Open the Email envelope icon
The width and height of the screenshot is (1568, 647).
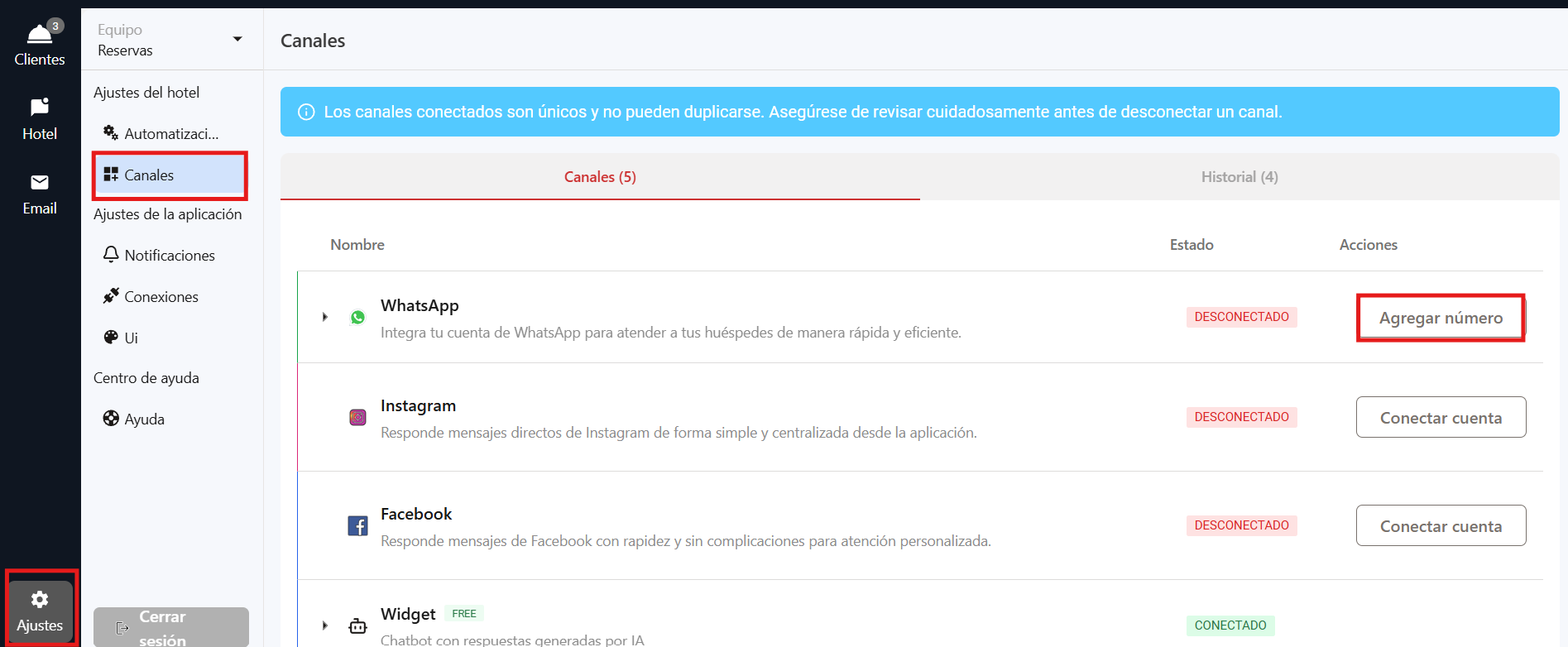(40, 182)
